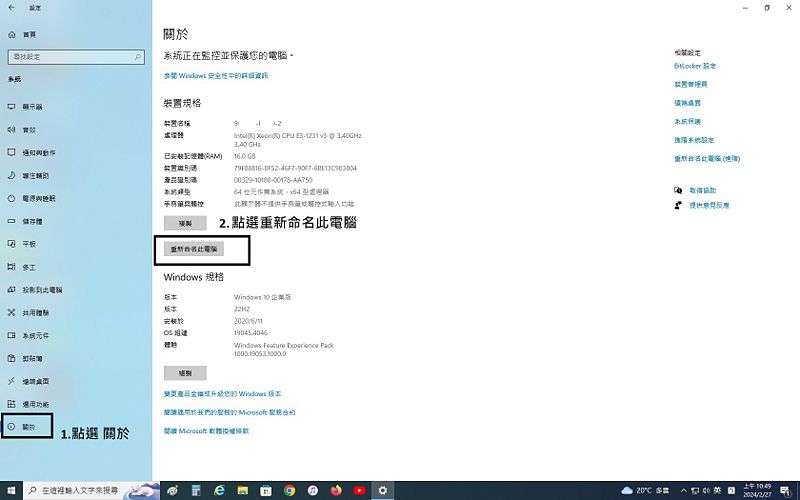The height and width of the screenshot is (500, 800).
Task: Copy the device specifications (複製 under 裝置規格)
Action: [x=185, y=223]
